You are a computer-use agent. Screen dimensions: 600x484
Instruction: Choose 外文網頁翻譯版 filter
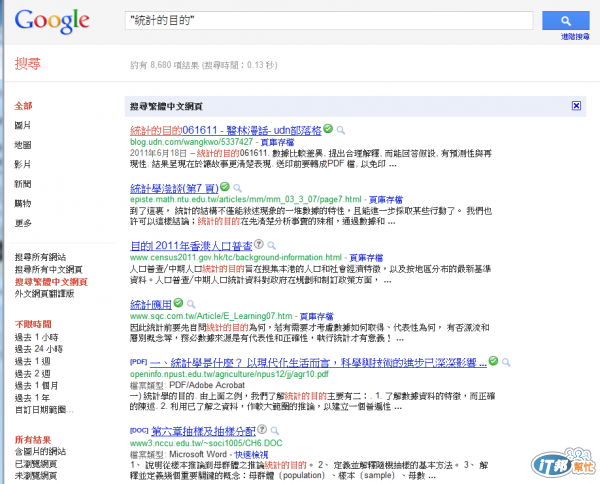[x=44, y=294]
